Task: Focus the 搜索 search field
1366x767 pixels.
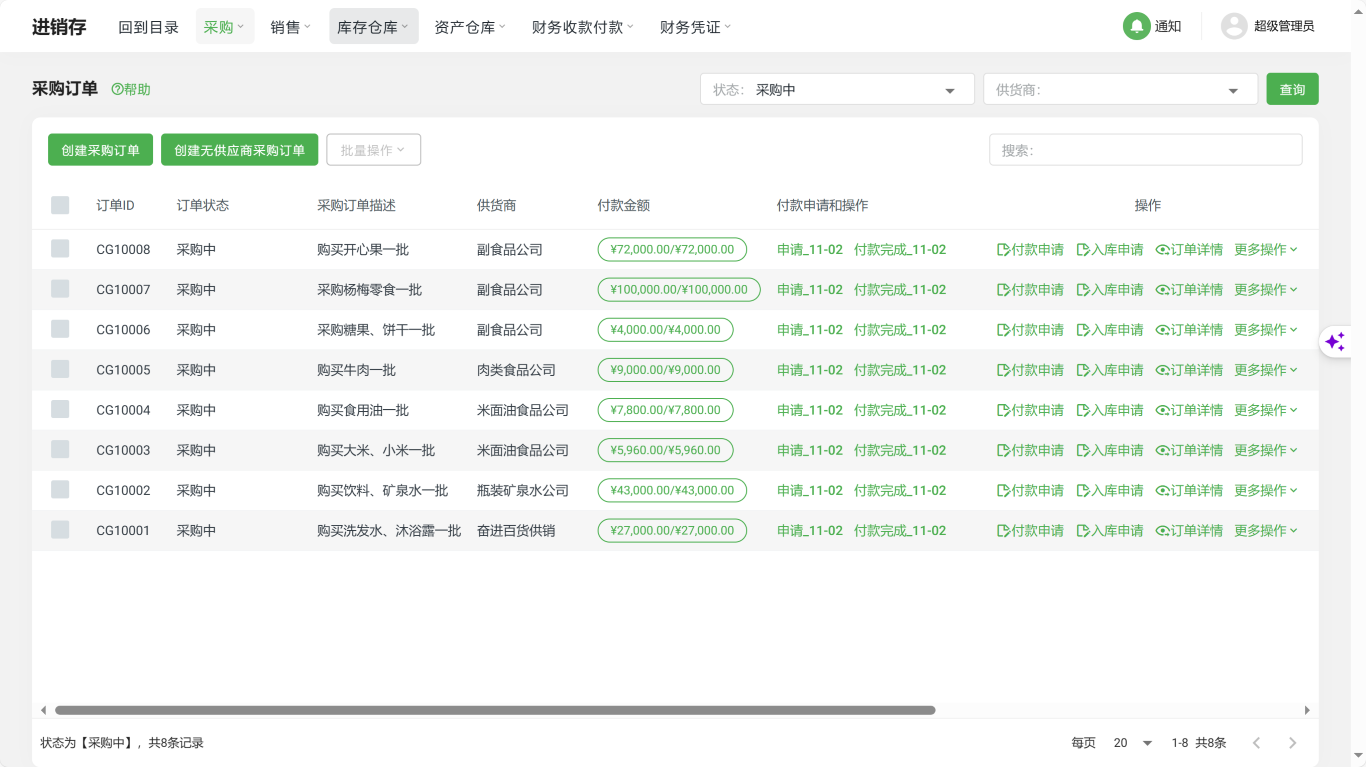Action: (1146, 150)
